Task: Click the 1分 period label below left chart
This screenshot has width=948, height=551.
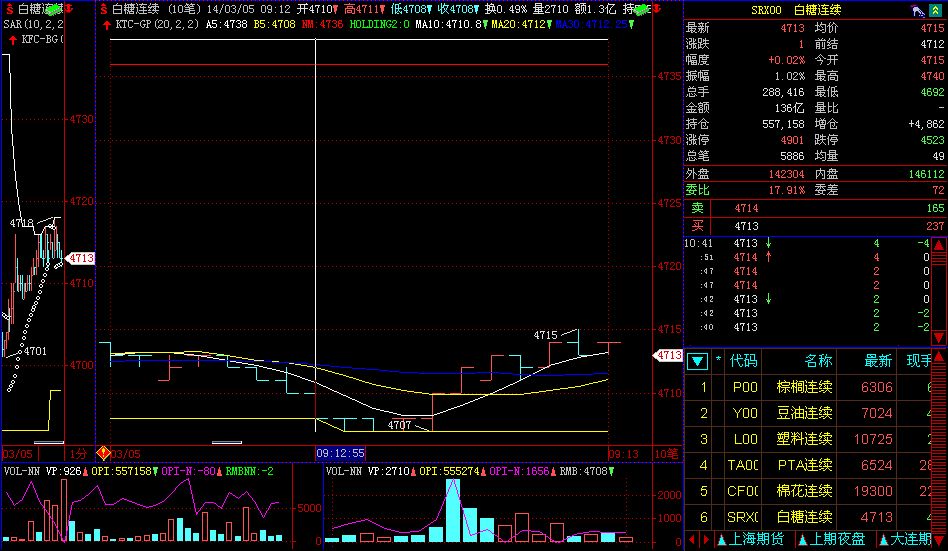Action: click(x=79, y=453)
